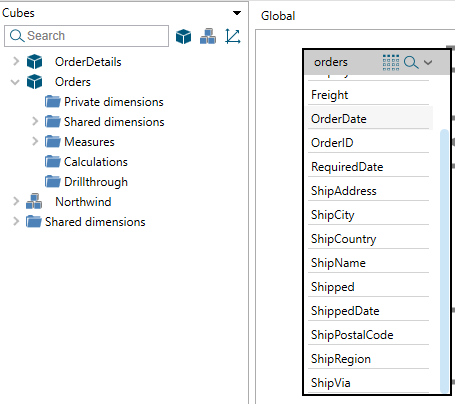
Task: Select Shared dimensions inside Orders cube
Action: 114,122
